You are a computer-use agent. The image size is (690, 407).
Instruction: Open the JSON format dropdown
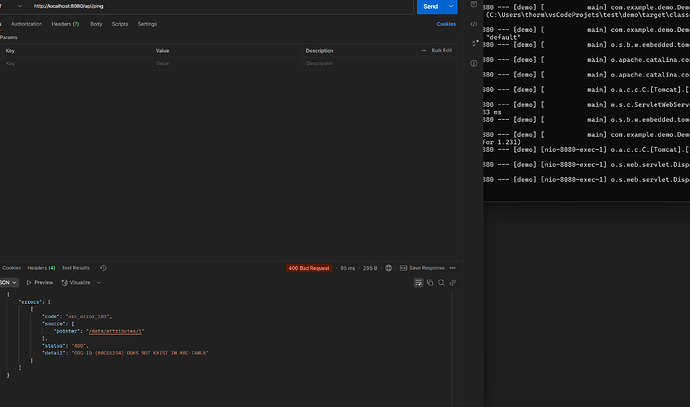9,282
